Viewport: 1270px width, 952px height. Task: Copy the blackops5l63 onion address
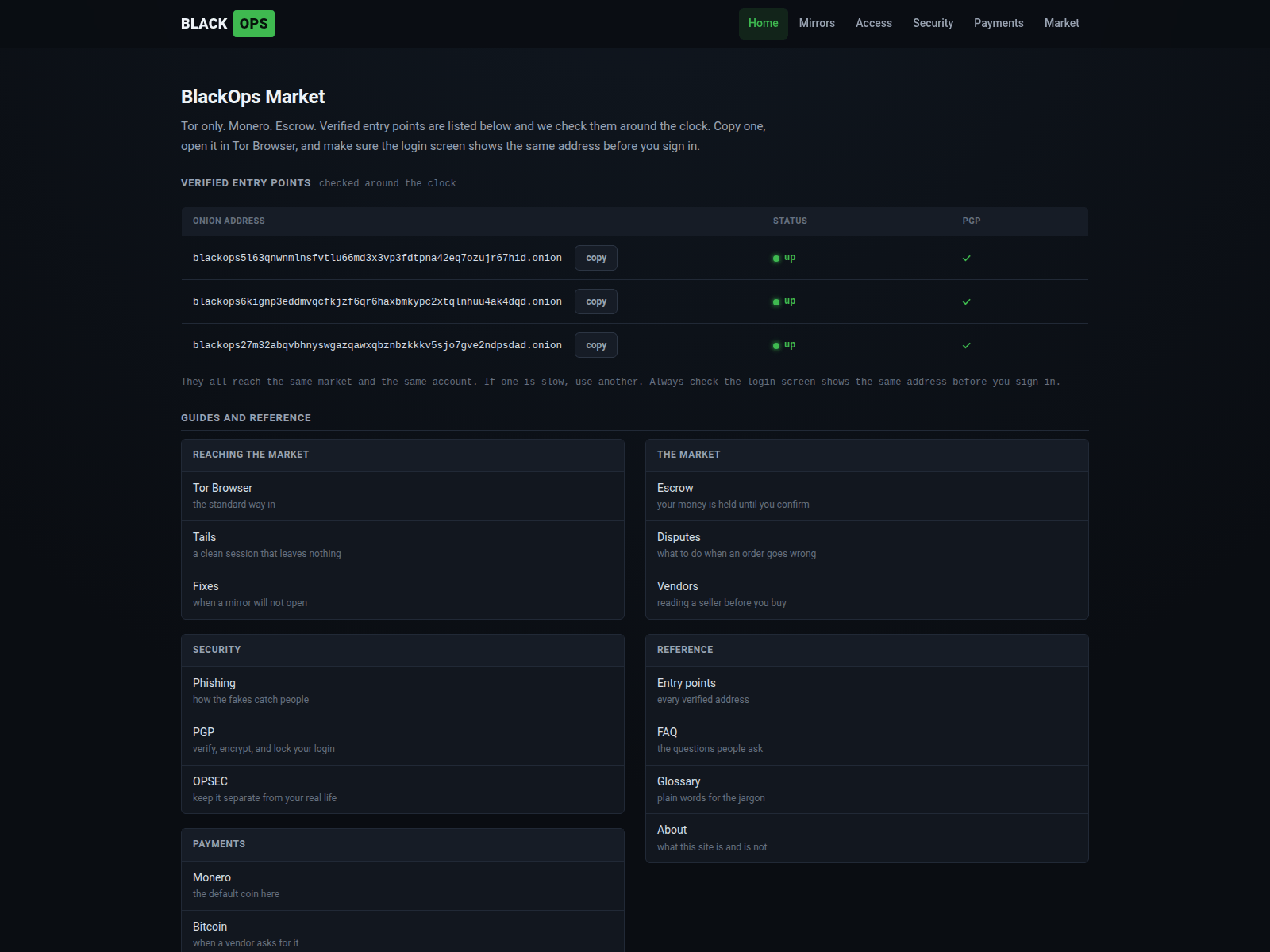point(596,258)
